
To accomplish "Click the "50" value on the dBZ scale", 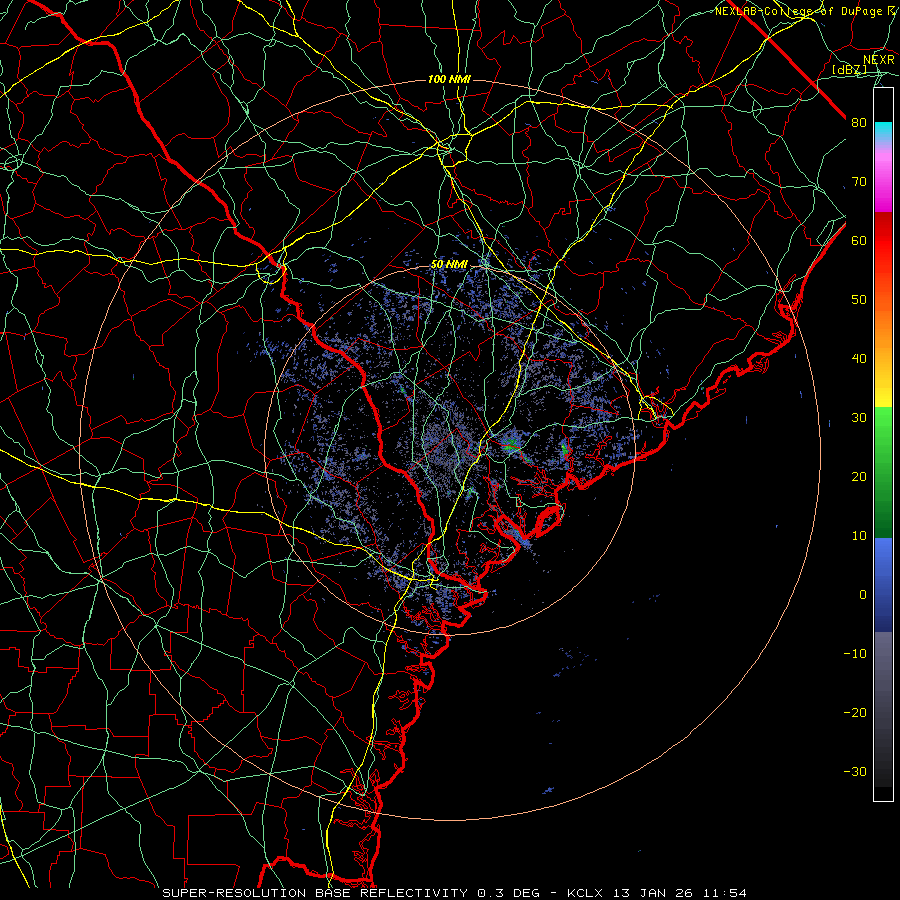I will 859,300.
